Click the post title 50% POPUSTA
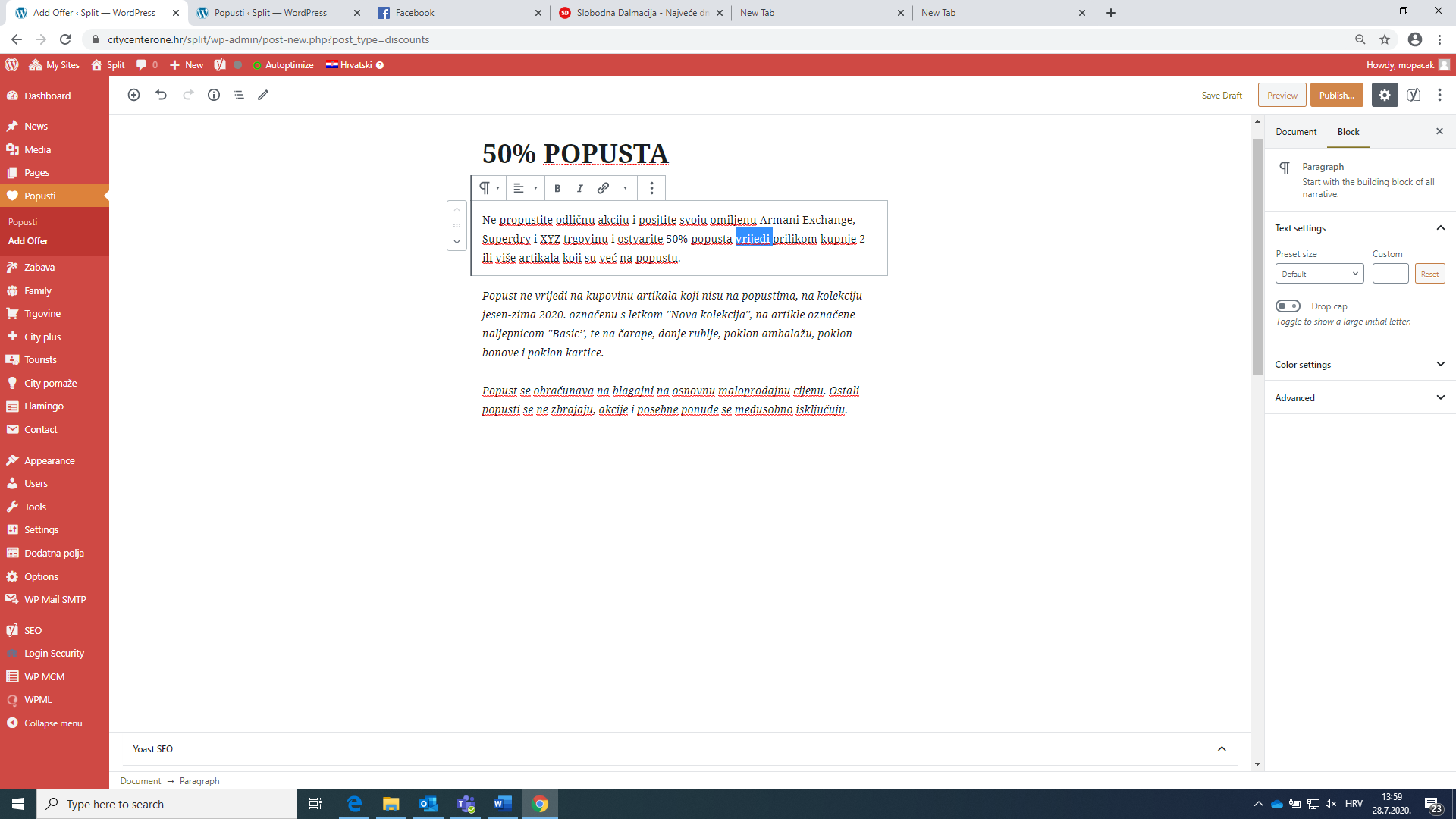 click(x=575, y=154)
